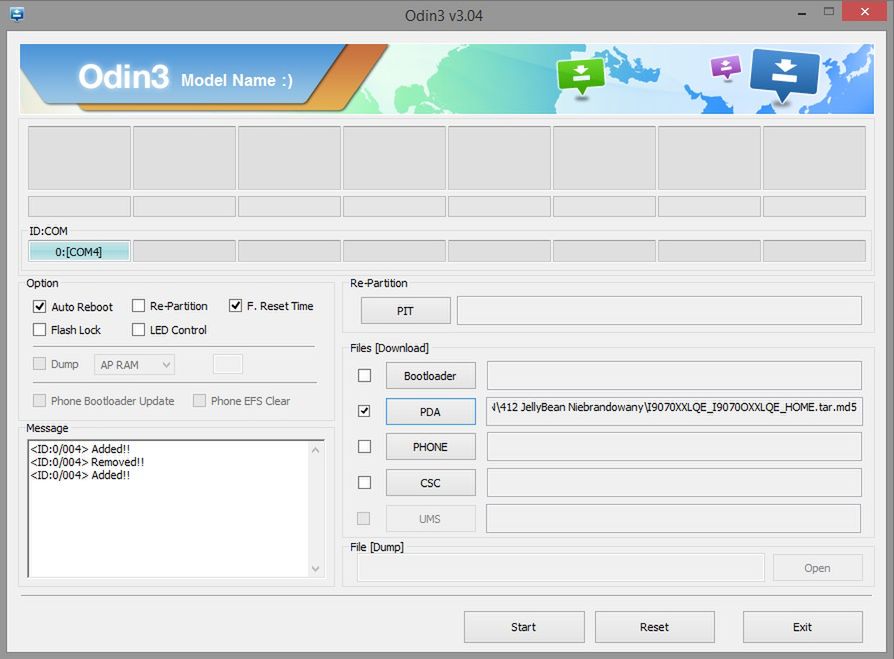Click the PDA browse button
This screenshot has width=894, height=659.
point(430,412)
